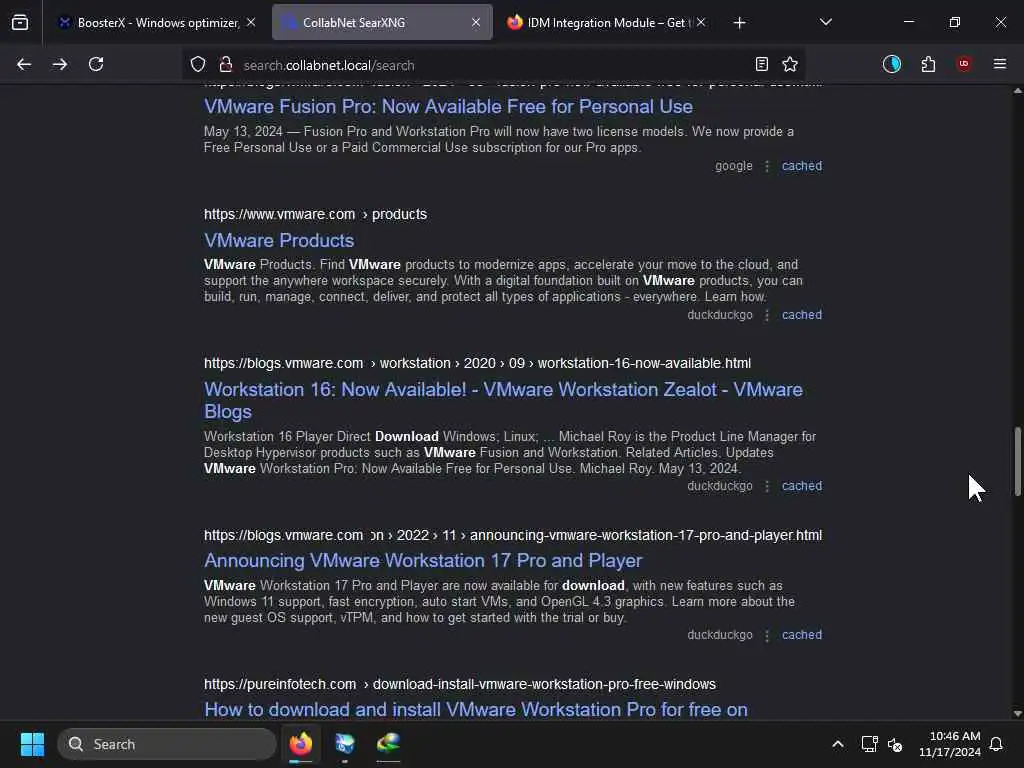
Task: Open the clock showing 10:46 AM
Action: tap(950, 744)
